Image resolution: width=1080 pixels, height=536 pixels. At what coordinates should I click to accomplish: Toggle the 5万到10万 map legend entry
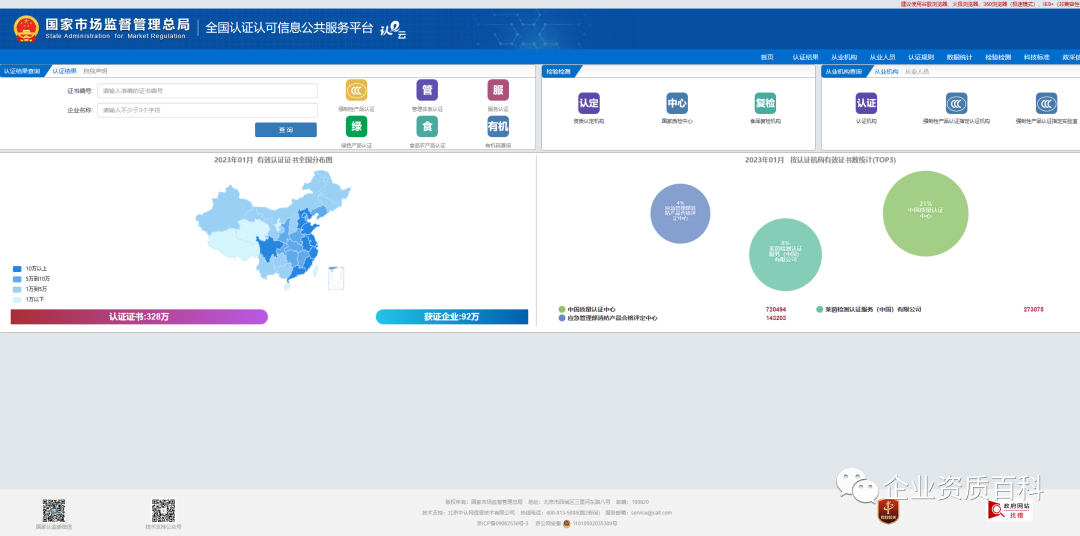(x=32, y=279)
